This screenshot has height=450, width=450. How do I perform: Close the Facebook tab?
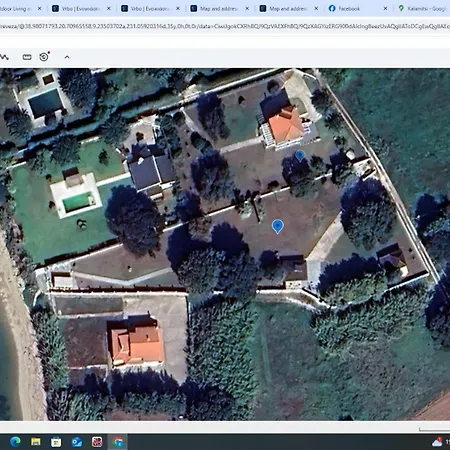tap(385, 9)
